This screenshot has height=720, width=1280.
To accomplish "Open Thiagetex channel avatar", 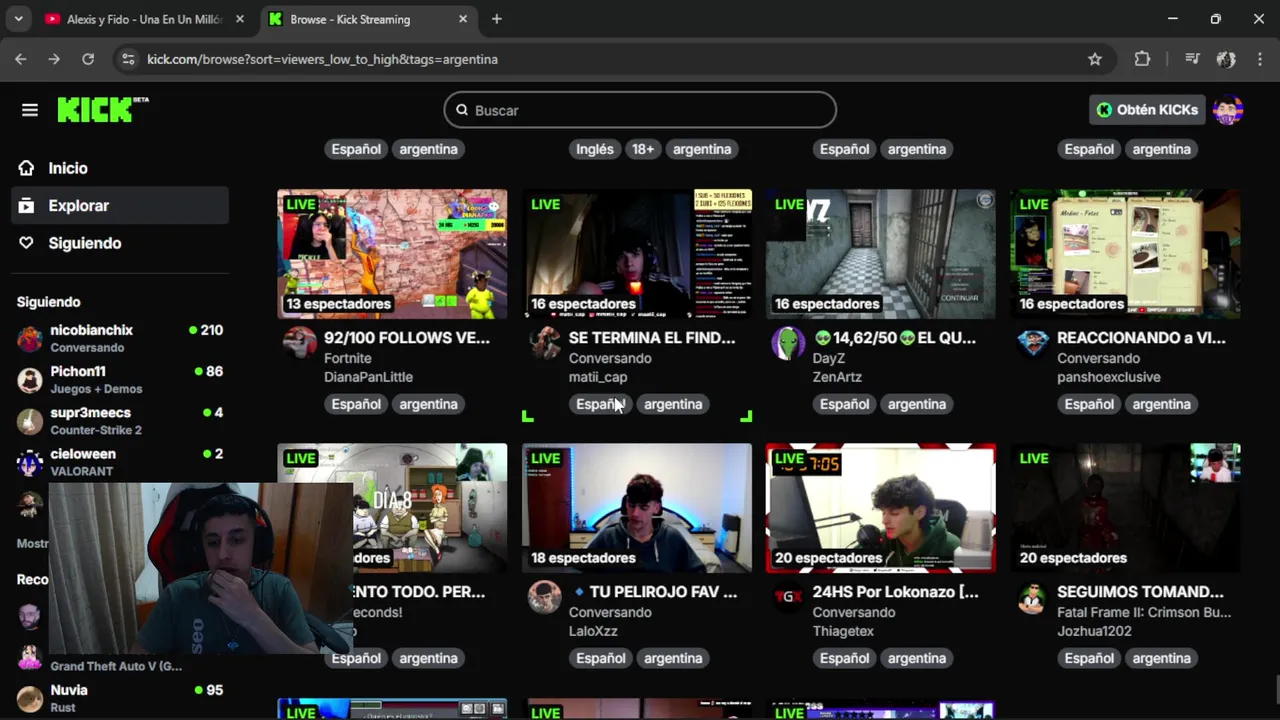I will tap(788, 596).
